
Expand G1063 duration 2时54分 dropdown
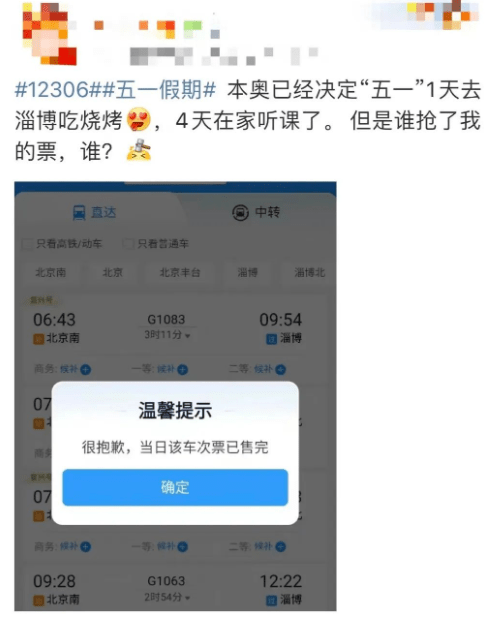coord(167,597)
